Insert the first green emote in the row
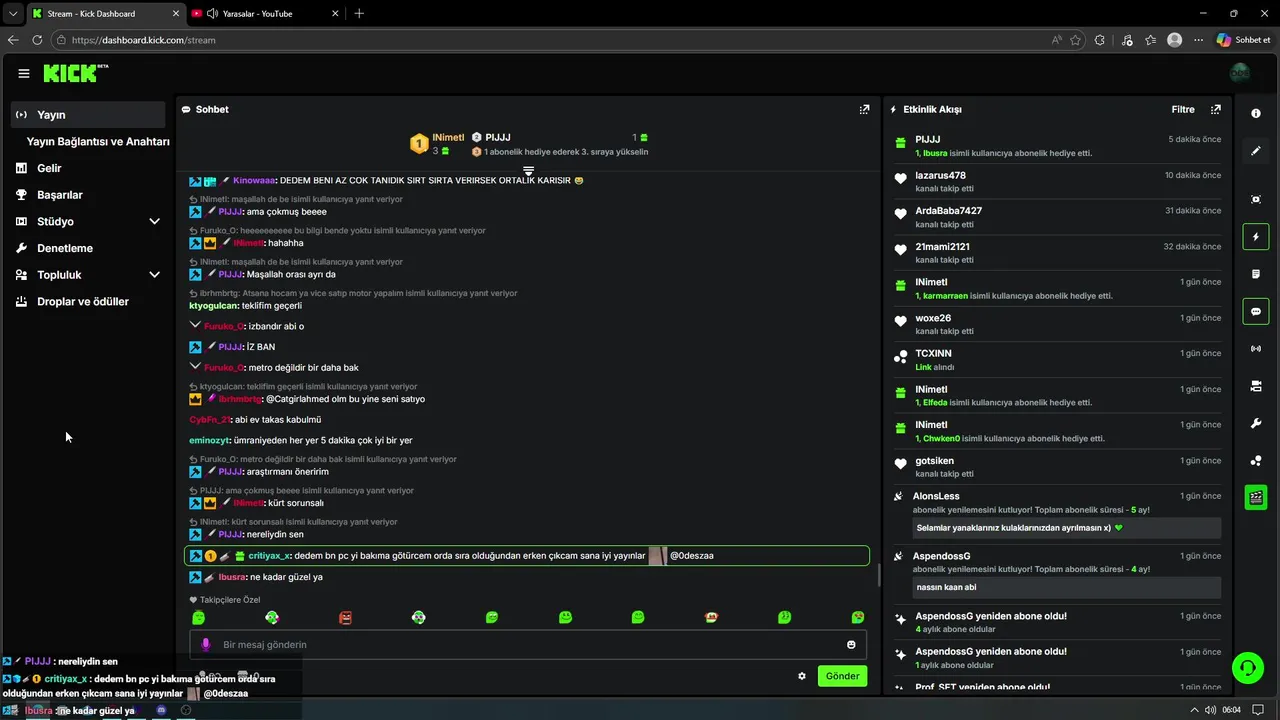The image size is (1280, 720). pos(198,618)
